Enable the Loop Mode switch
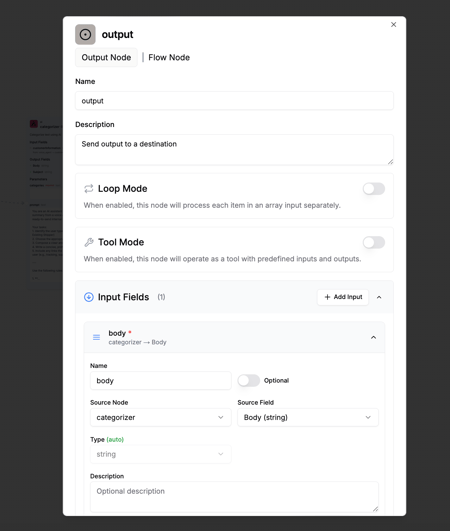 point(374,189)
